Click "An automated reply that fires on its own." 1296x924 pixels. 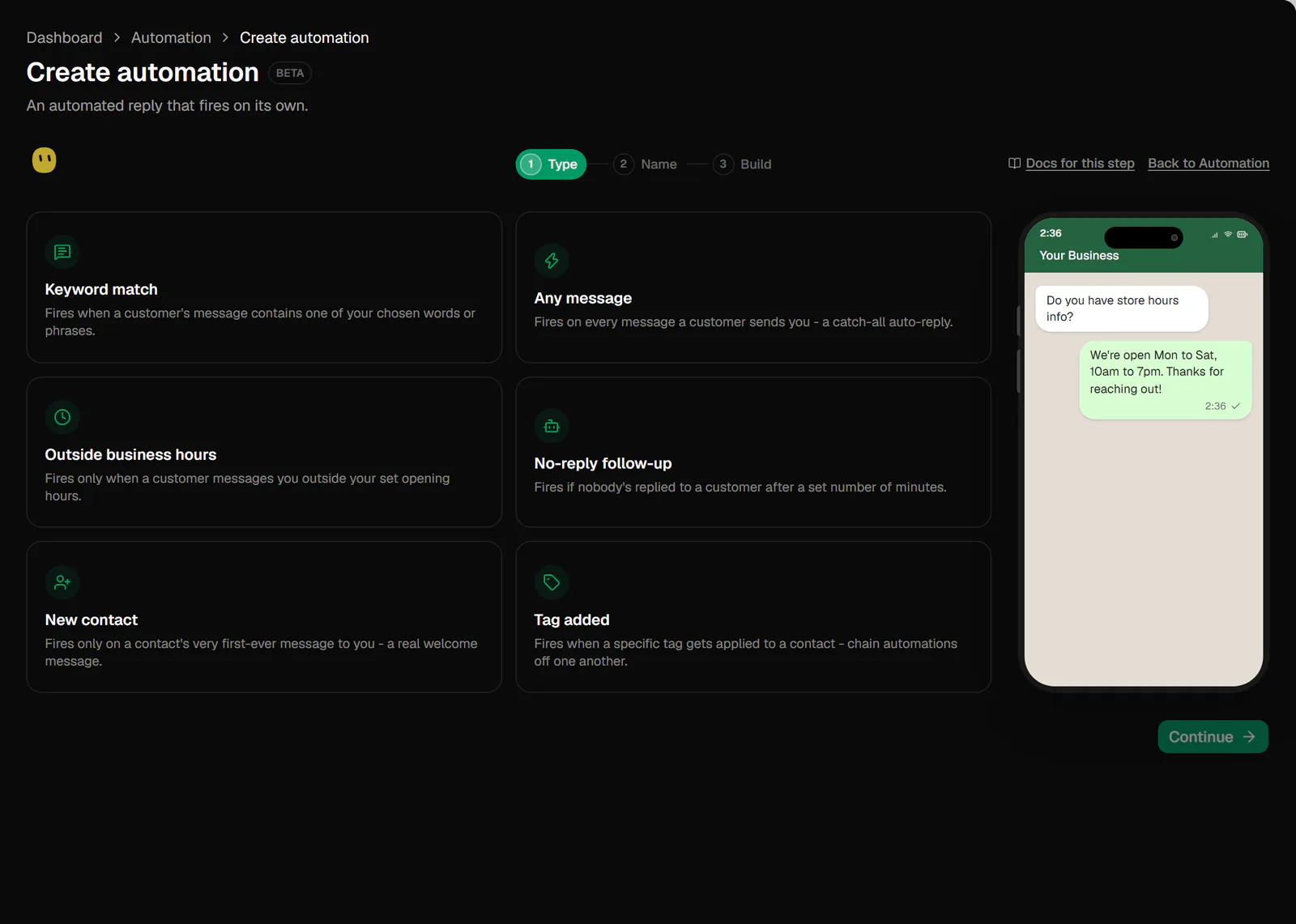(168, 106)
